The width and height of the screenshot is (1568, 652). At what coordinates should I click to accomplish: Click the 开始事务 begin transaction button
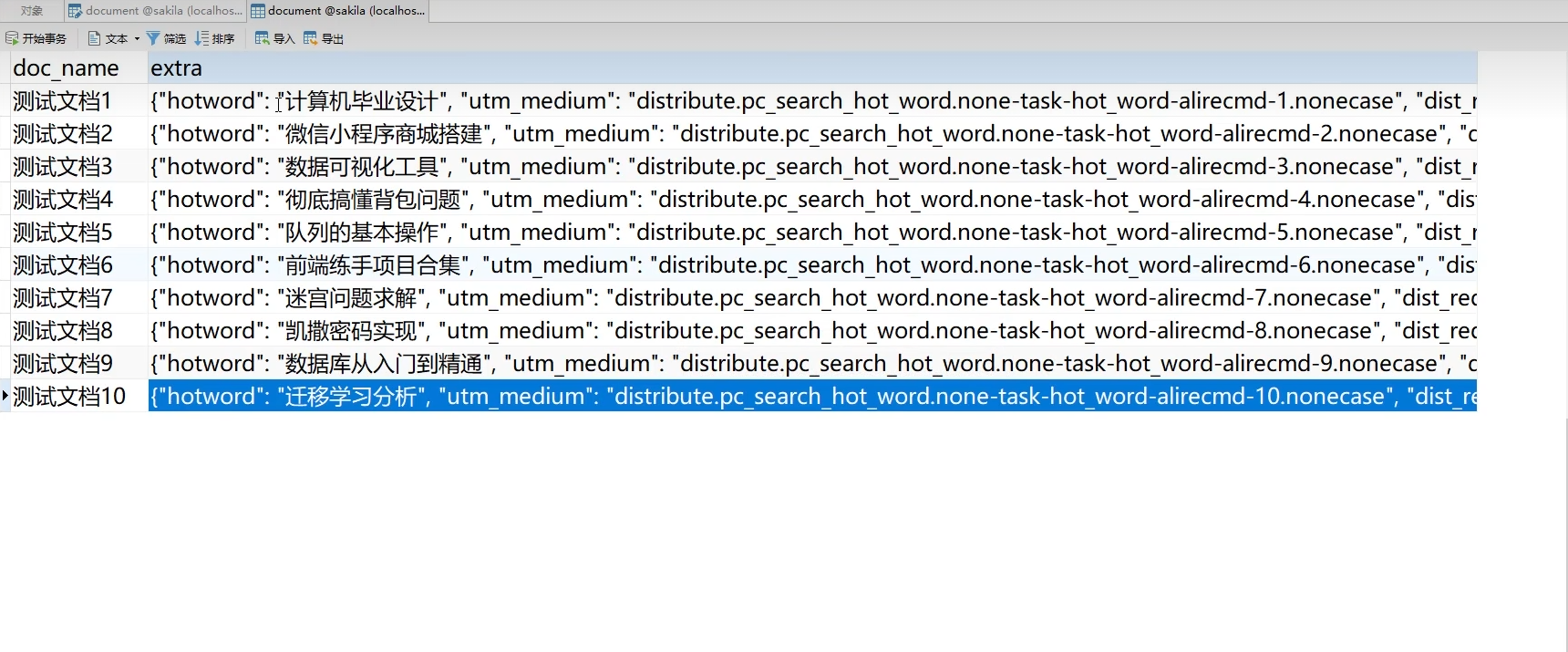click(x=36, y=38)
